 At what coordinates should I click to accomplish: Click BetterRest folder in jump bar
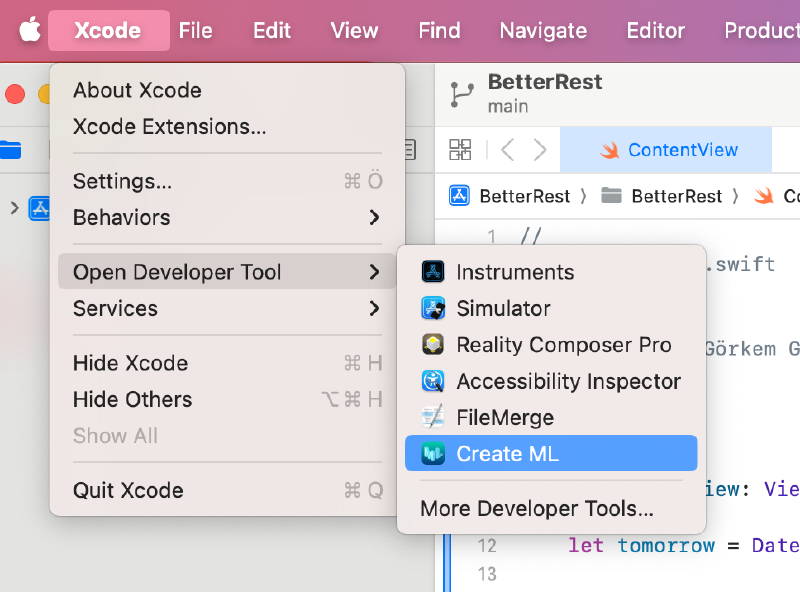click(x=677, y=196)
